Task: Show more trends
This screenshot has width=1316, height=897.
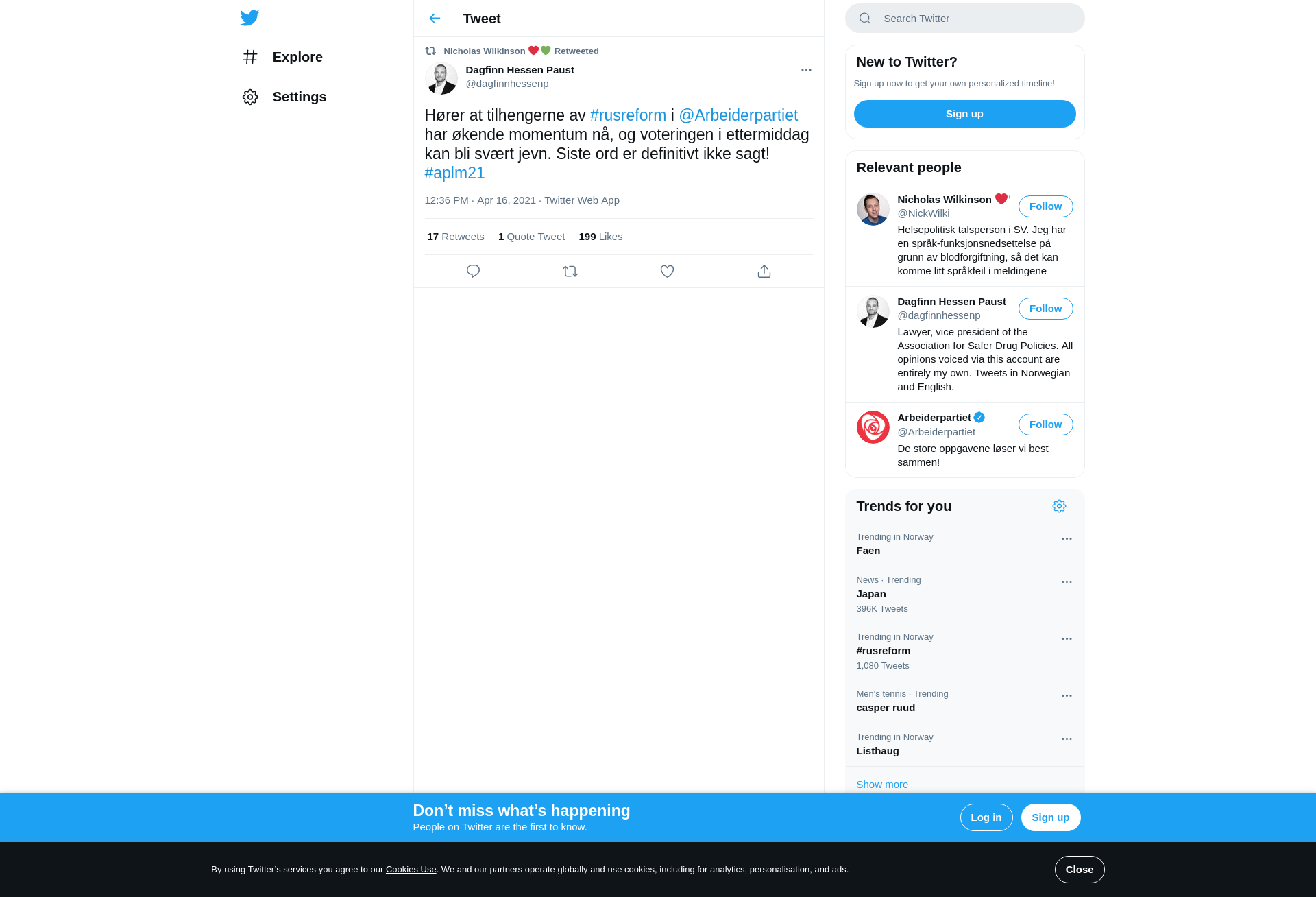Action: click(x=882, y=785)
